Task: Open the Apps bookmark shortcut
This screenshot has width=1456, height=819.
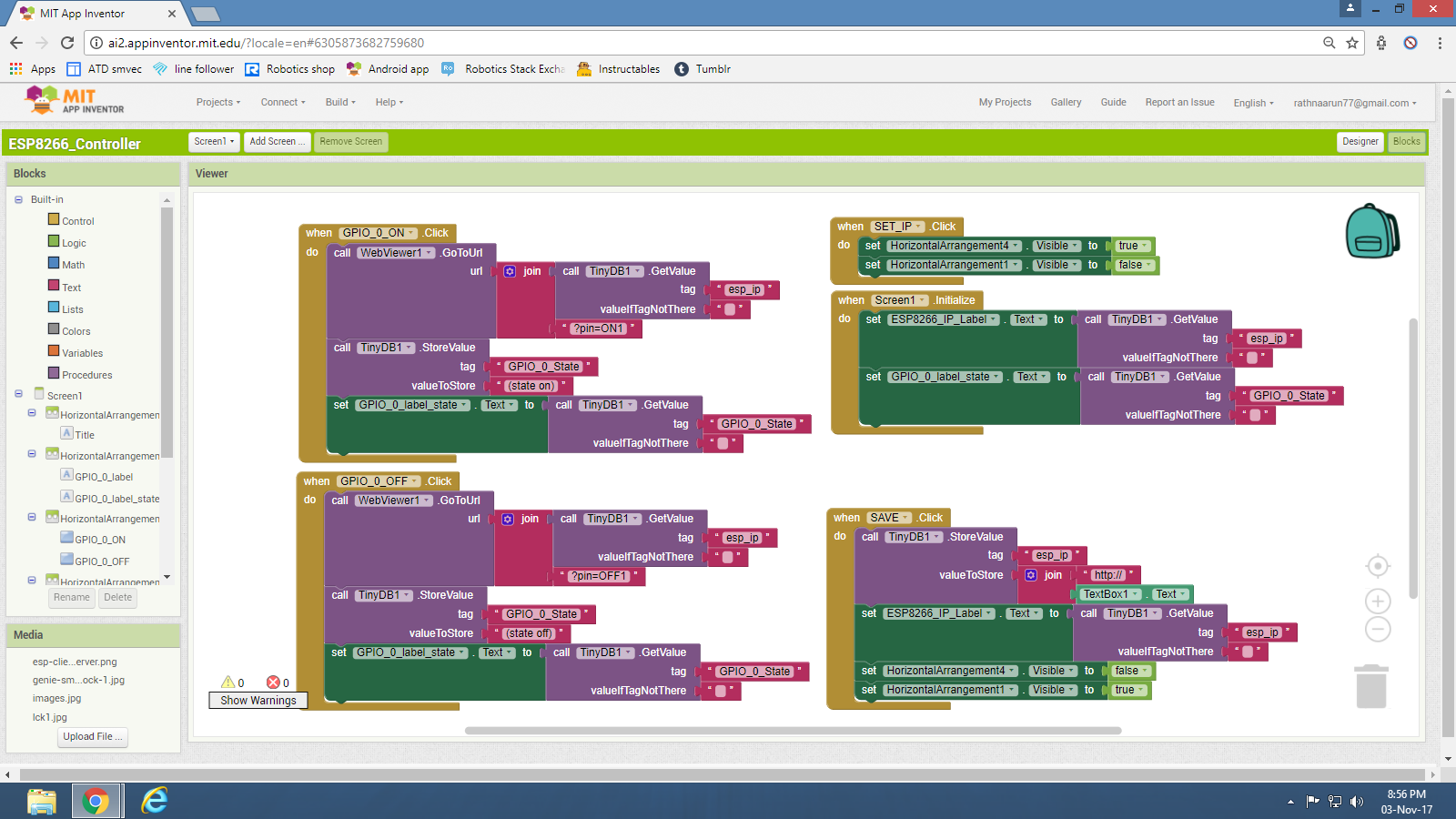Action: coord(33,69)
